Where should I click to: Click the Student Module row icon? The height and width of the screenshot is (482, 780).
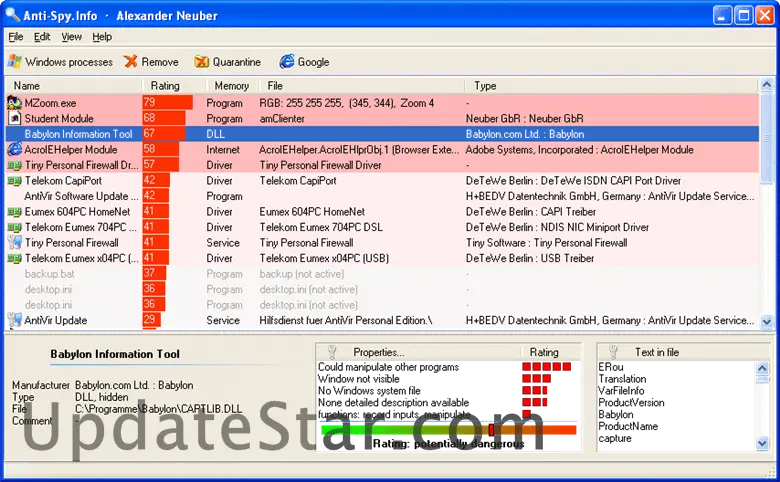[x=14, y=118]
